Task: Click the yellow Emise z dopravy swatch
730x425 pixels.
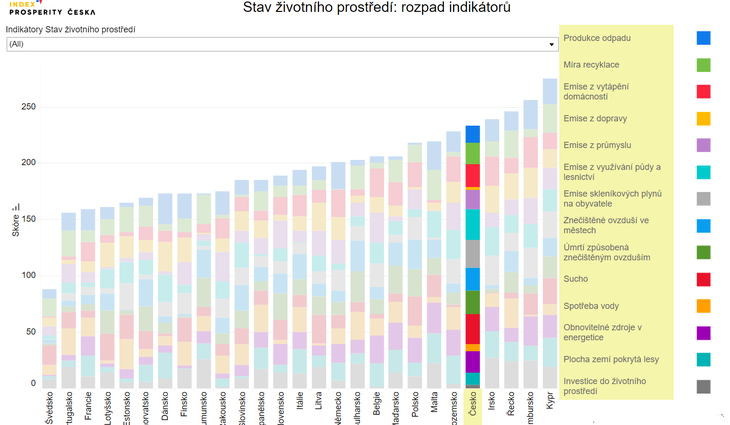Action: point(703,119)
